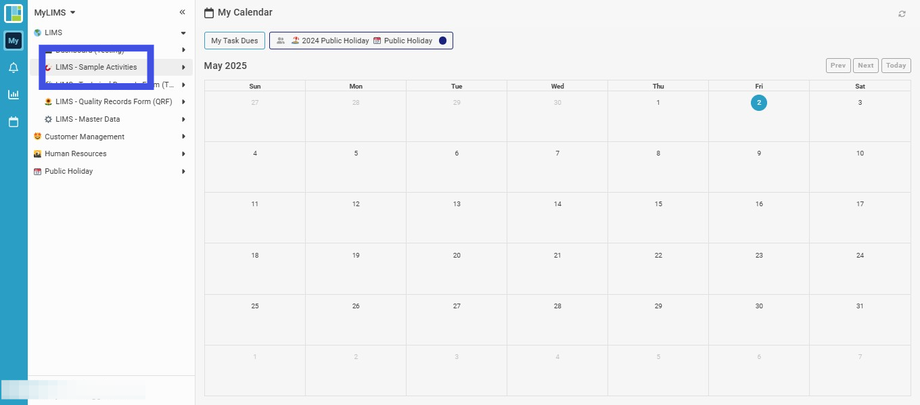Select the 'My' workspace icon in sidebar

coord(13,41)
